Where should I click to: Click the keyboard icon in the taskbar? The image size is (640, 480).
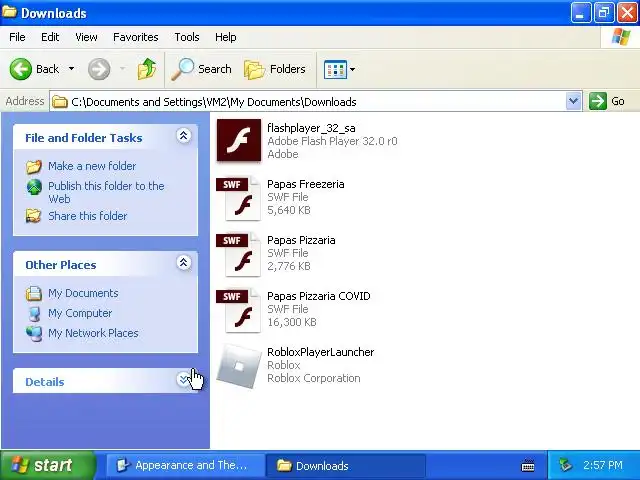(x=528, y=465)
